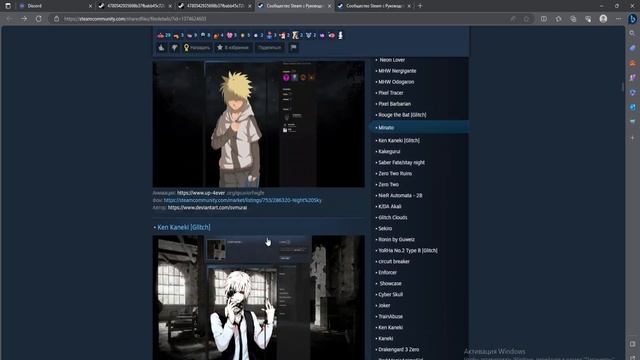Open Glitch Clouds in the index
The image size is (640, 360).
(x=393, y=218)
